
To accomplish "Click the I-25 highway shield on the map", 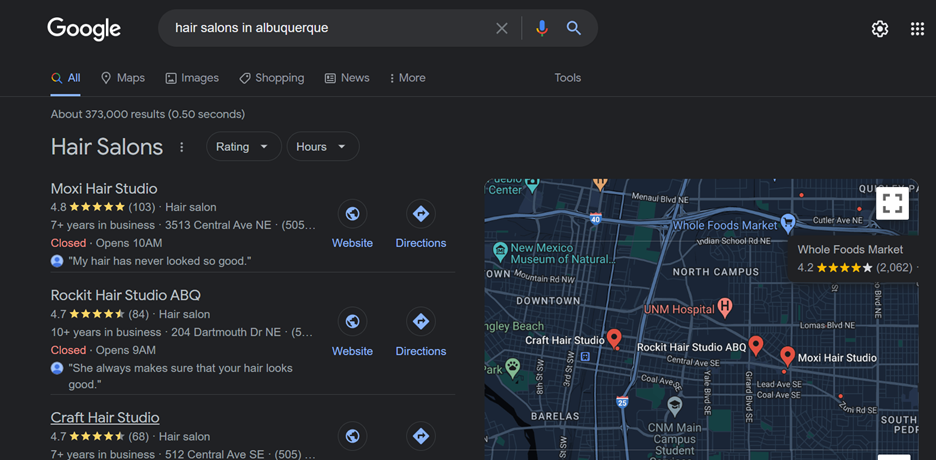I will (623, 401).
